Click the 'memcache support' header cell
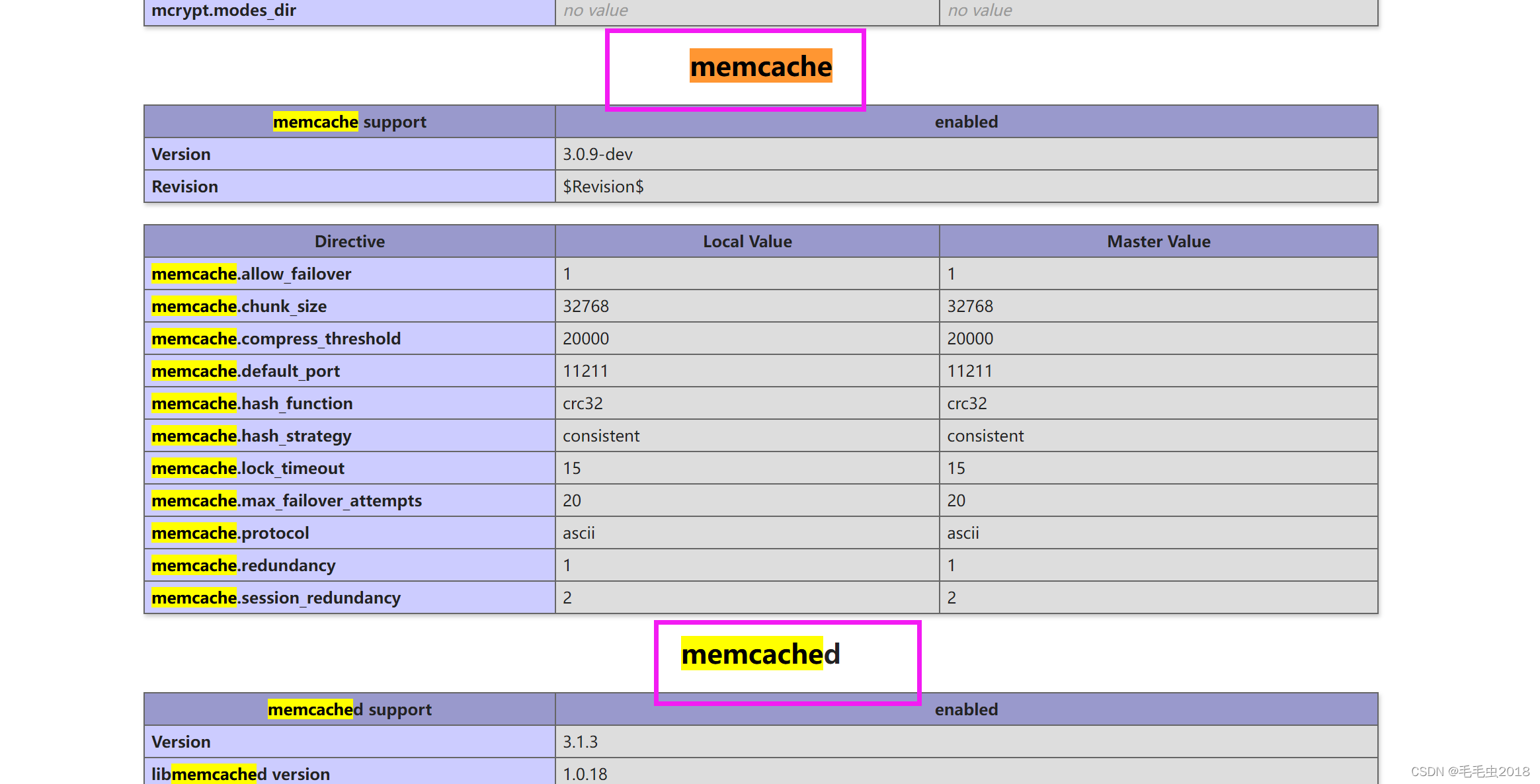 click(x=350, y=122)
